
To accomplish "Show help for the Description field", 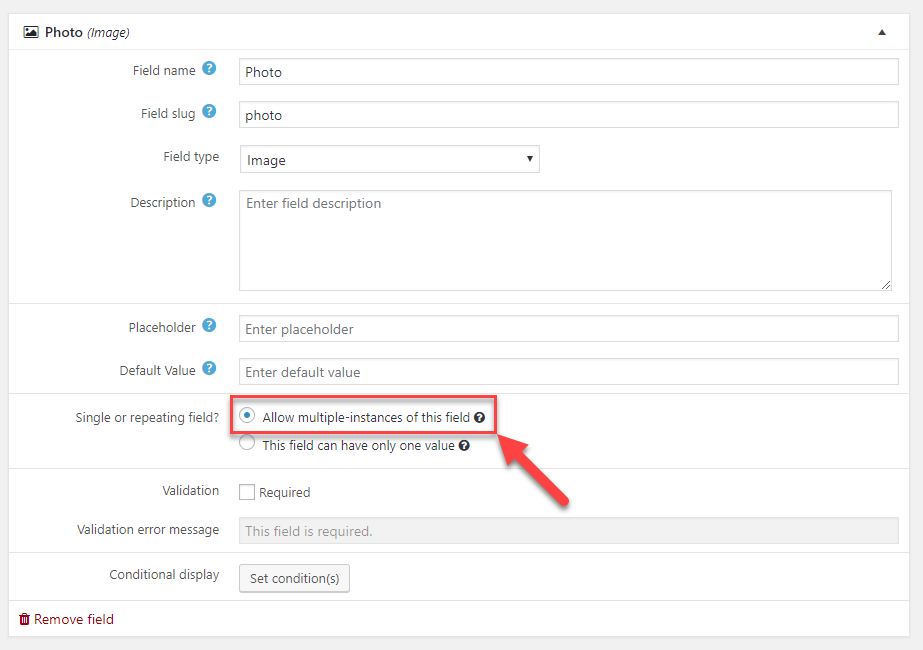I will pyautogui.click(x=209, y=200).
